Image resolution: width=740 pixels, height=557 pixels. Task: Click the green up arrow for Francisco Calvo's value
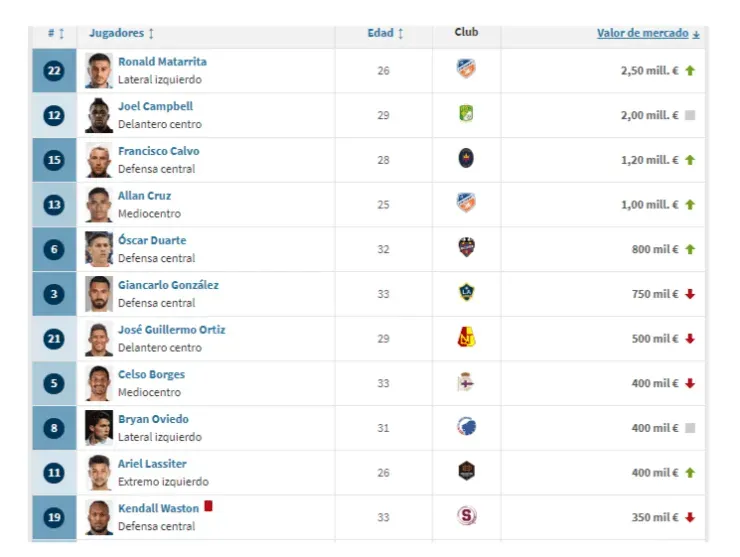690,160
